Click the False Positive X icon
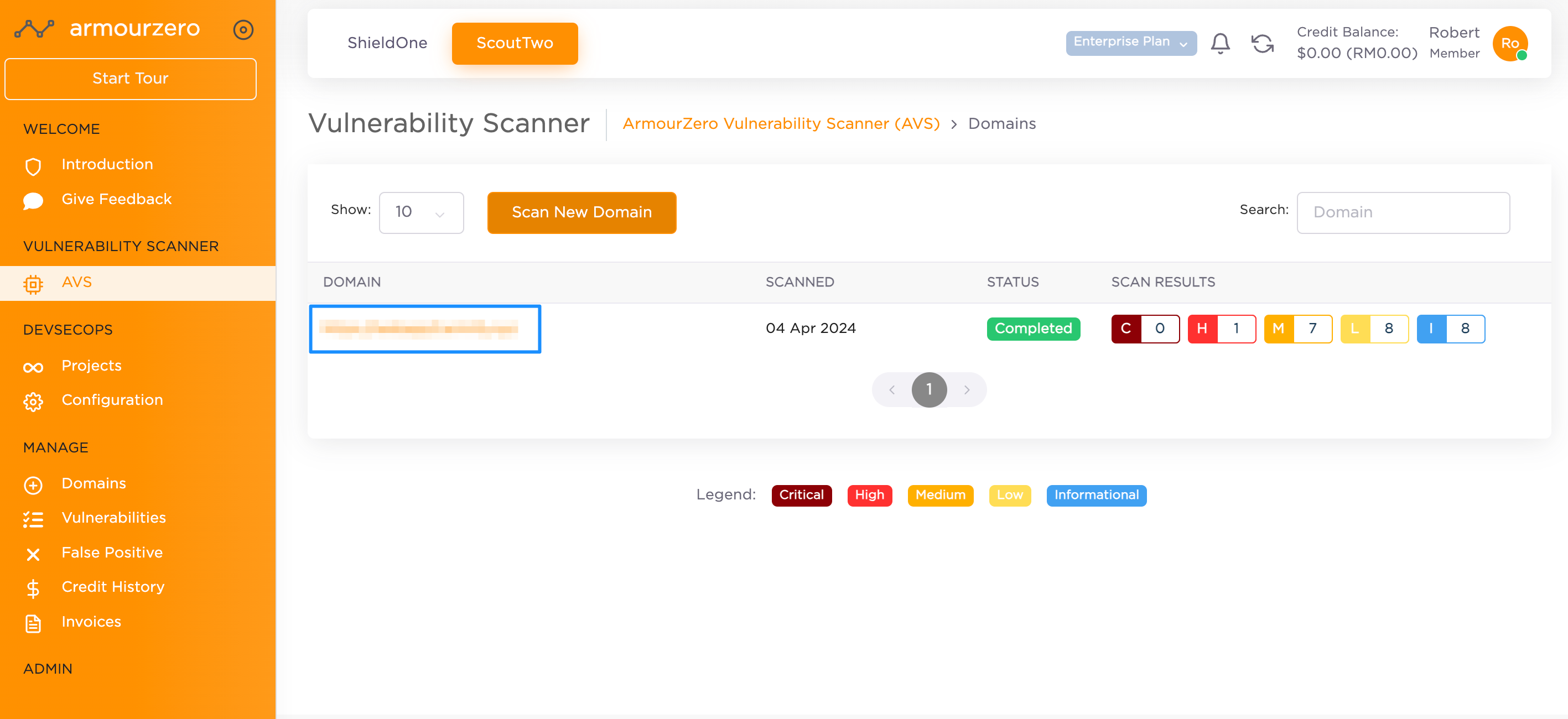Viewport: 1568px width, 719px height. tap(33, 554)
